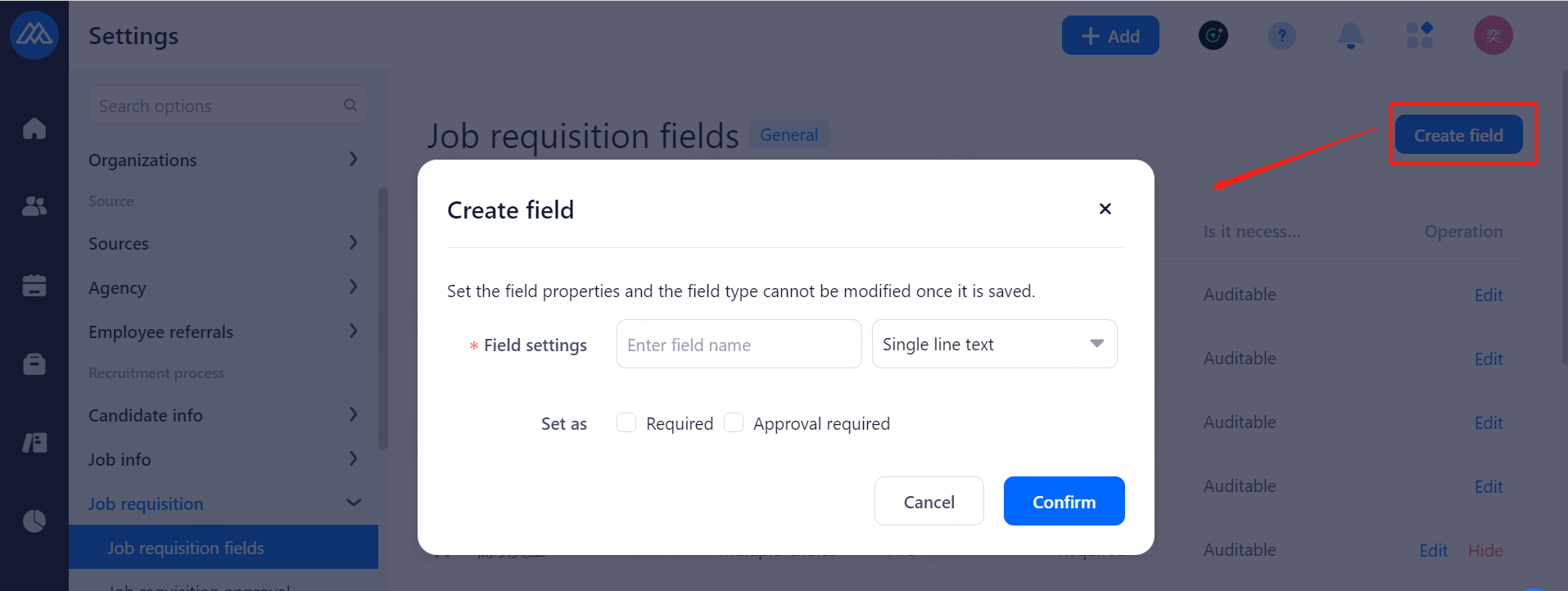The width and height of the screenshot is (1568, 591).
Task: Tick the Approval required checkbox
Action: coord(734,422)
